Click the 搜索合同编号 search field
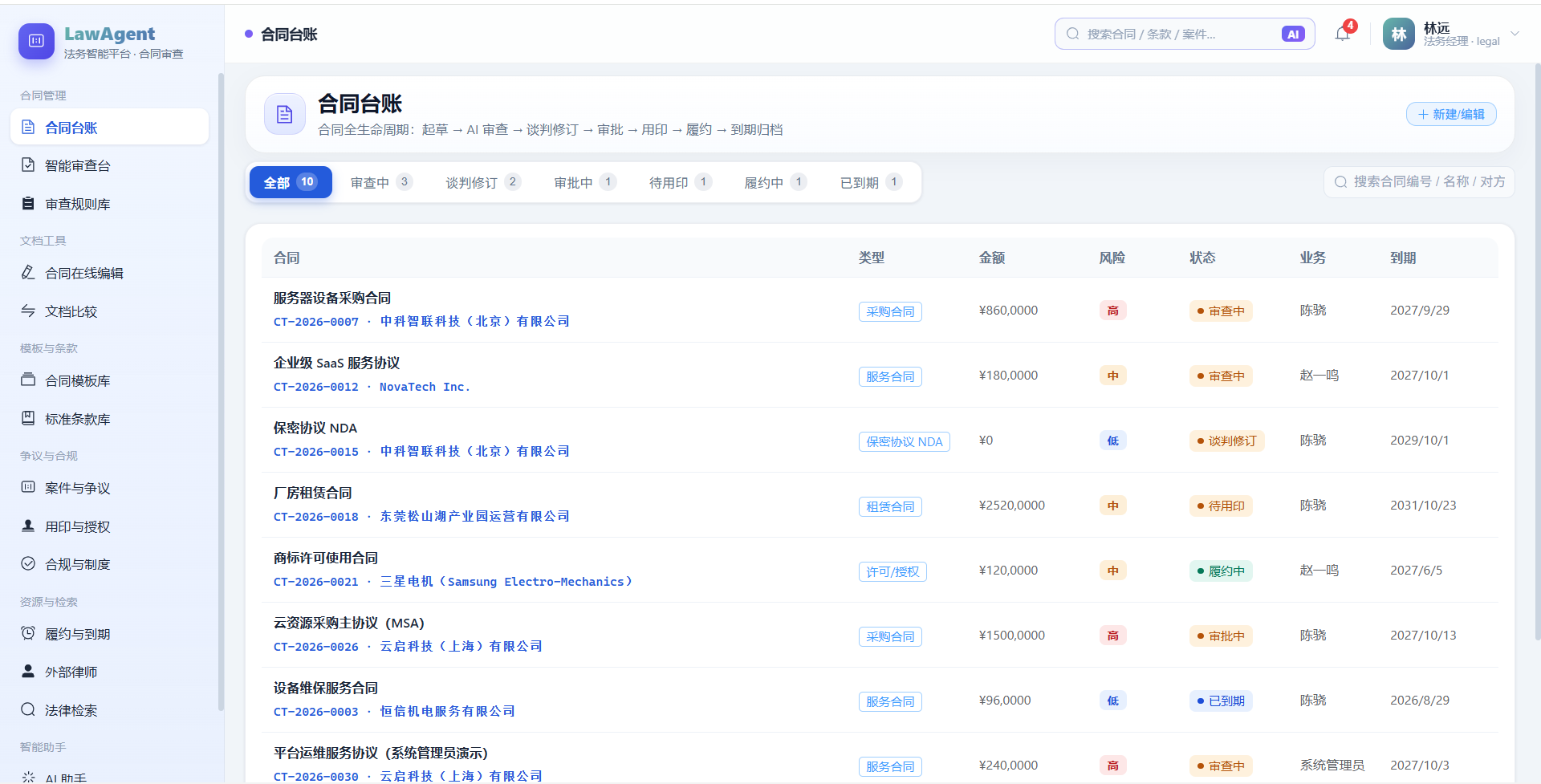1541x784 pixels. pyautogui.click(x=1419, y=182)
